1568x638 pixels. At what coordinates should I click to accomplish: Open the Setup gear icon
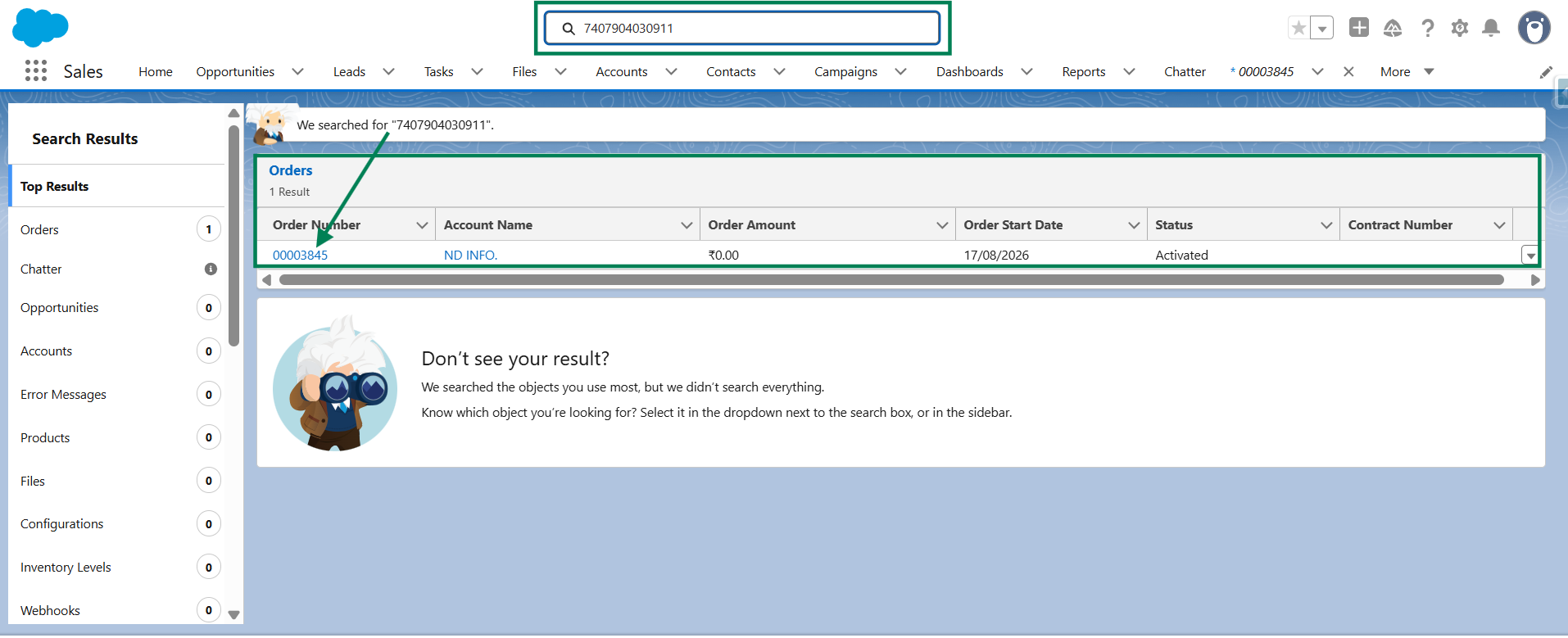click(1459, 28)
